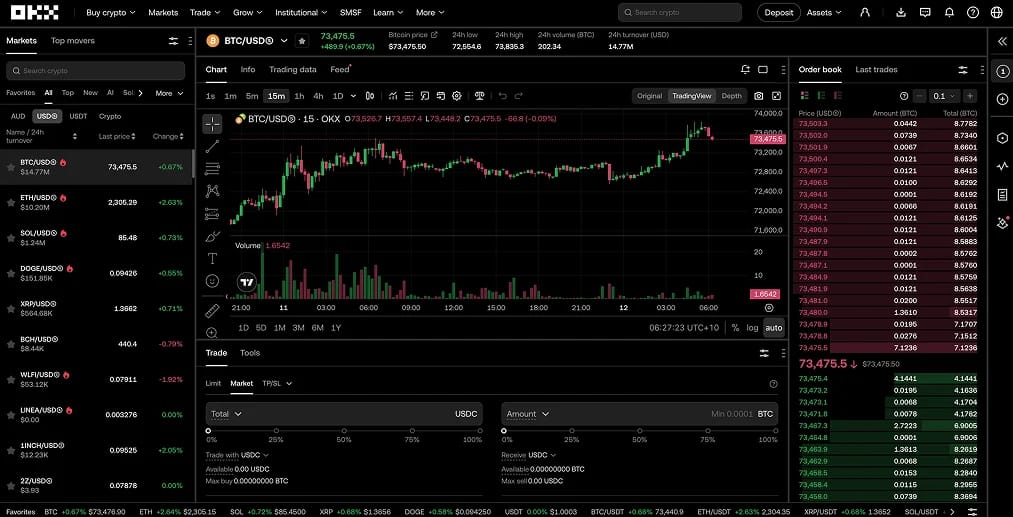The width and height of the screenshot is (1013, 517).
Task: Switch to the Top movers tab
Action: tap(72, 41)
